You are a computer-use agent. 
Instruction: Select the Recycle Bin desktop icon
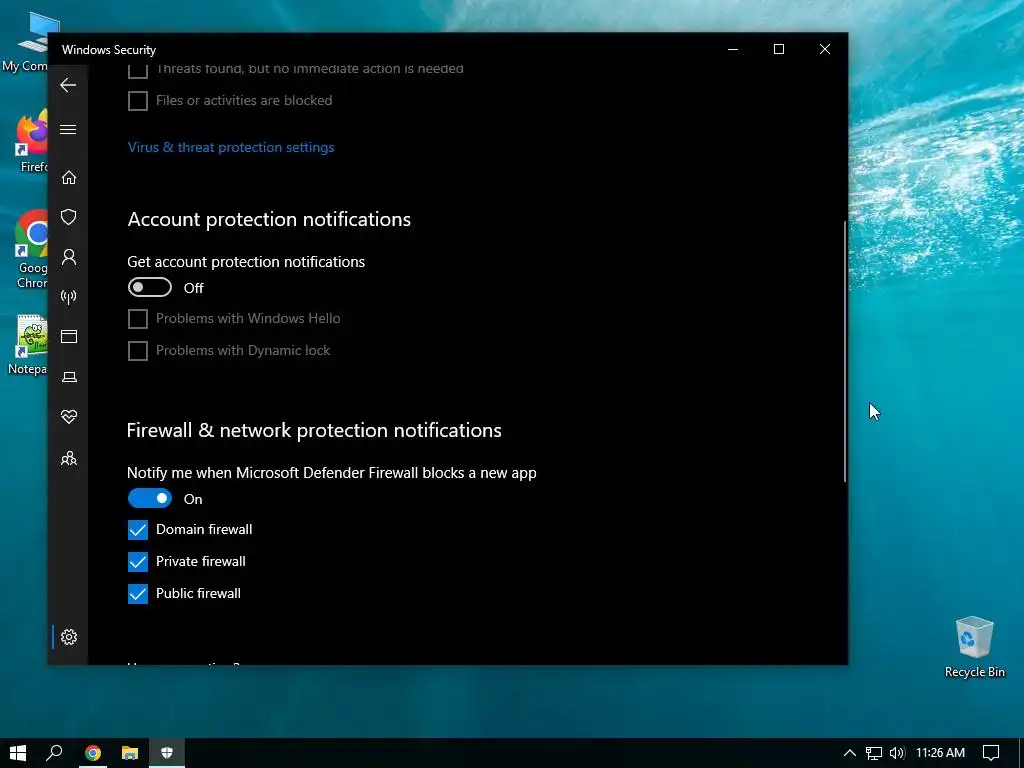click(x=974, y=647)
